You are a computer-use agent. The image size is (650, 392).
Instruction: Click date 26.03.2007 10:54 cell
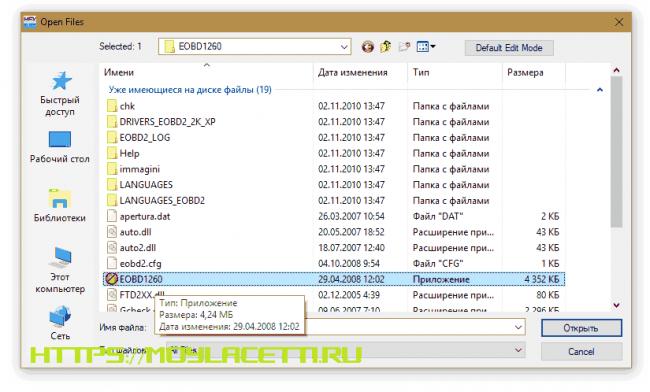click(x=351, y=216)
